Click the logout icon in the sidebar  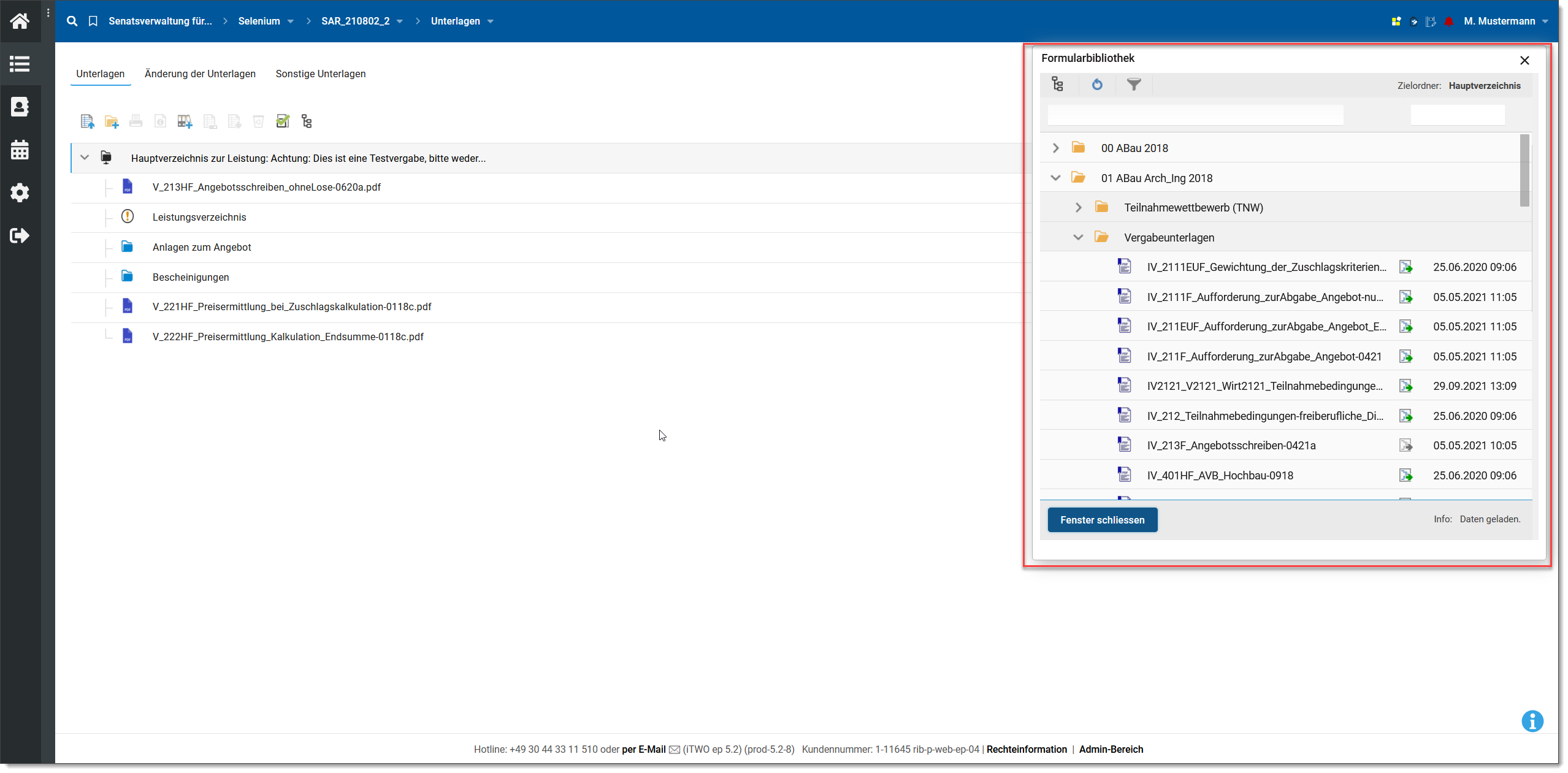(20, 235)
